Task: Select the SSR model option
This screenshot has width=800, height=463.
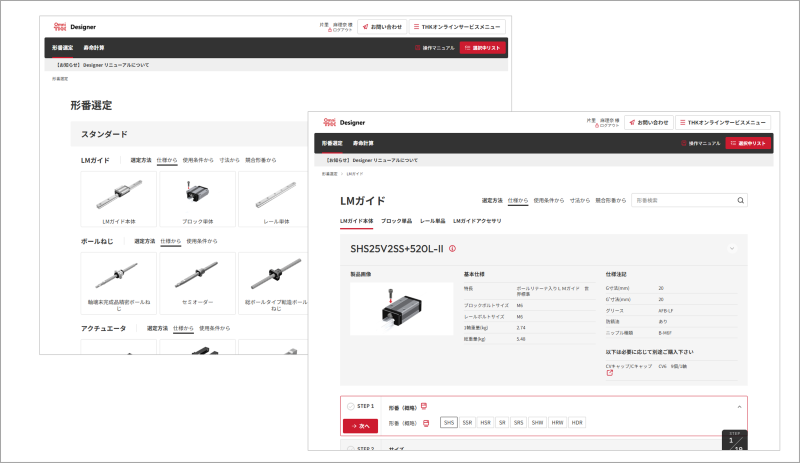Action: tap(467, 423)
